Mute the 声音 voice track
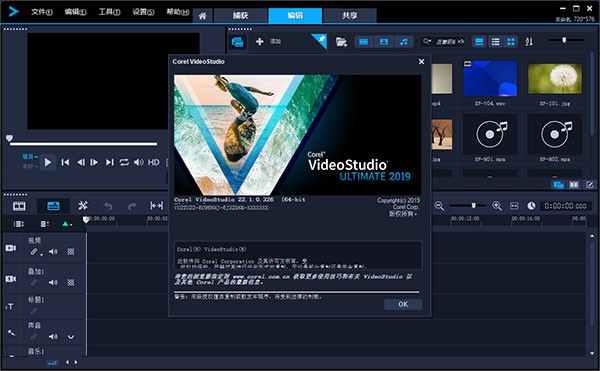This screenshot has height=371, width=600. tap(53, 337)
